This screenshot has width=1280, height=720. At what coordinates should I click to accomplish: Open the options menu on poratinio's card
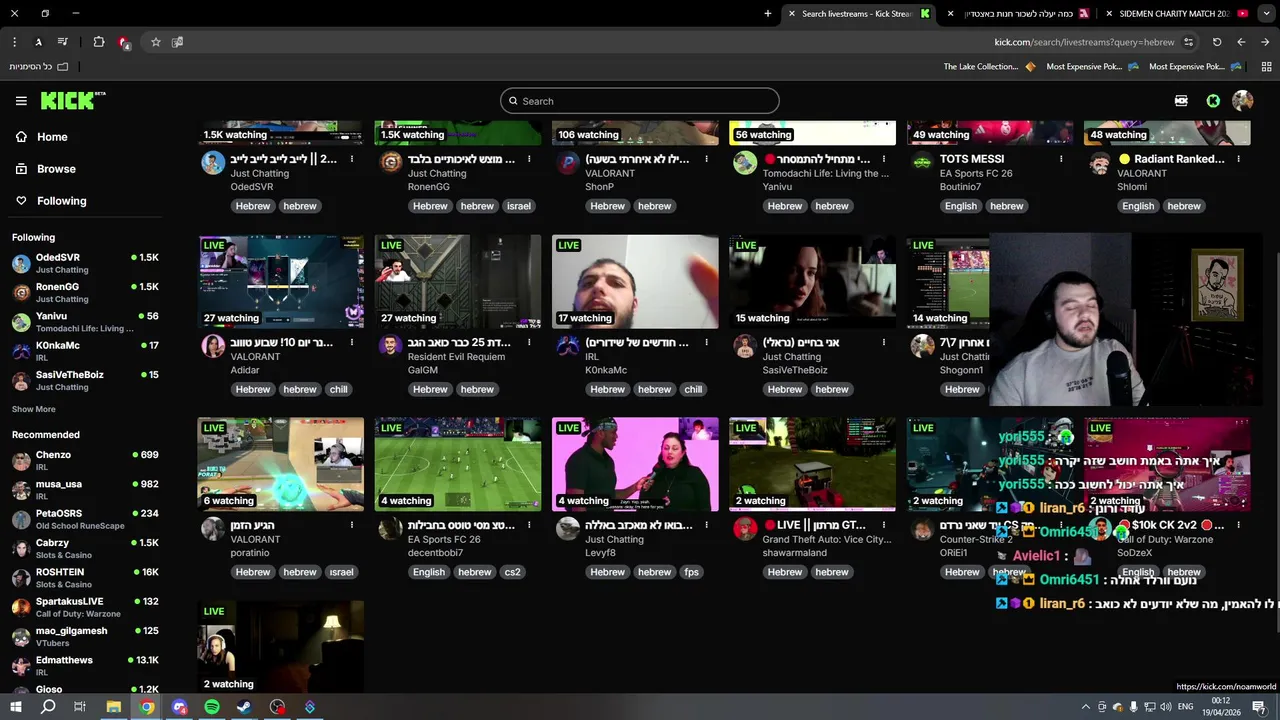pos(352,525)
